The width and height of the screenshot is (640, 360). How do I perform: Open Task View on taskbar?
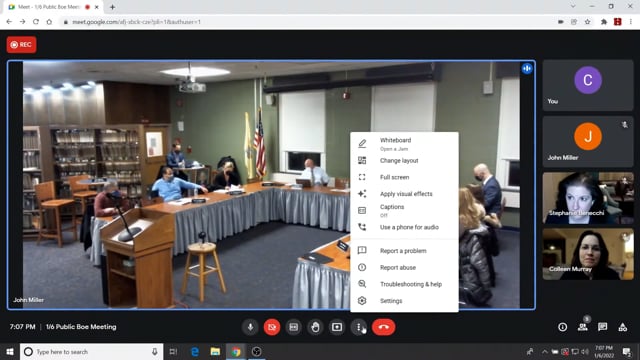[x=173, y=351]
